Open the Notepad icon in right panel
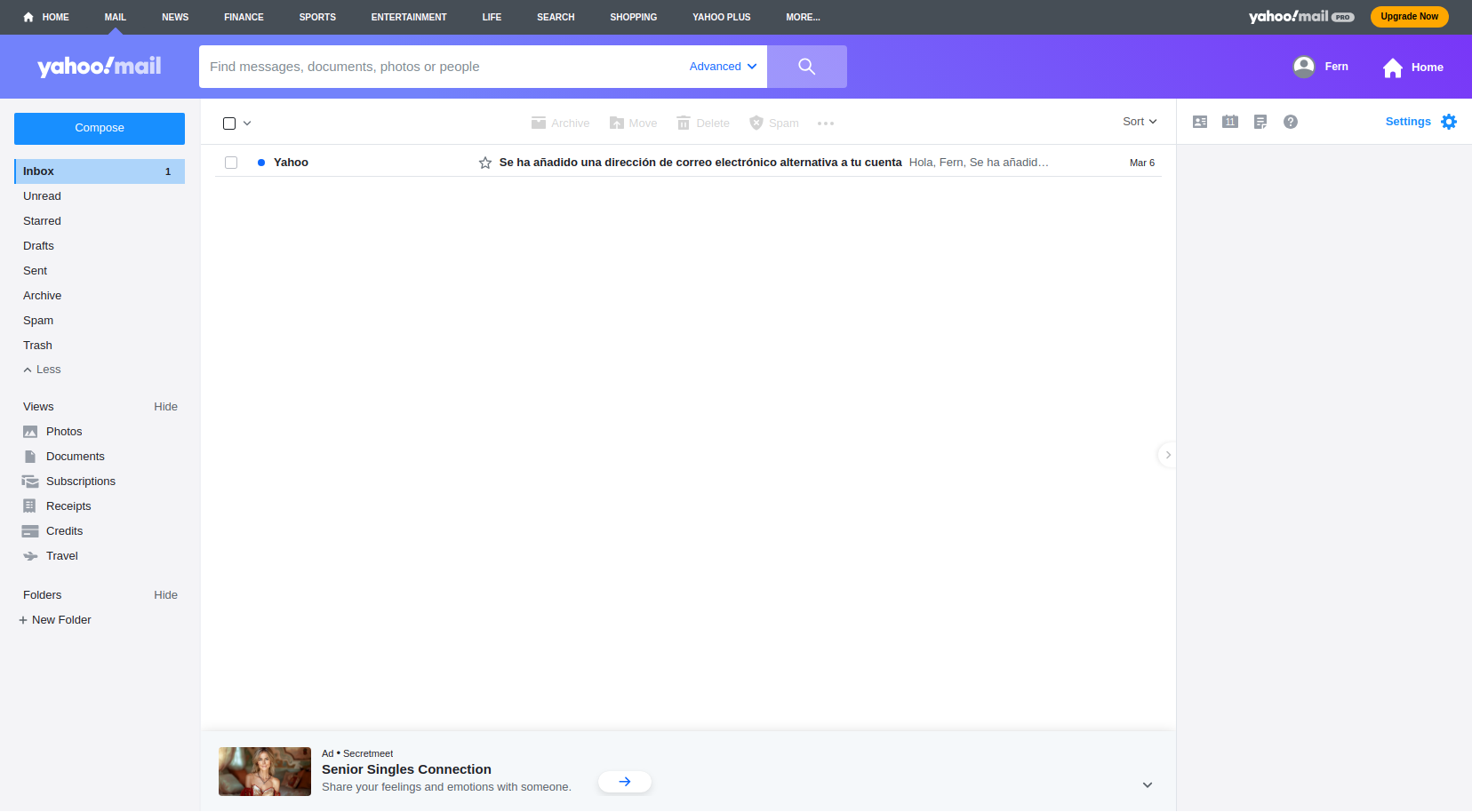Viewport: 1472px width, 812px height. [1260, 122]
